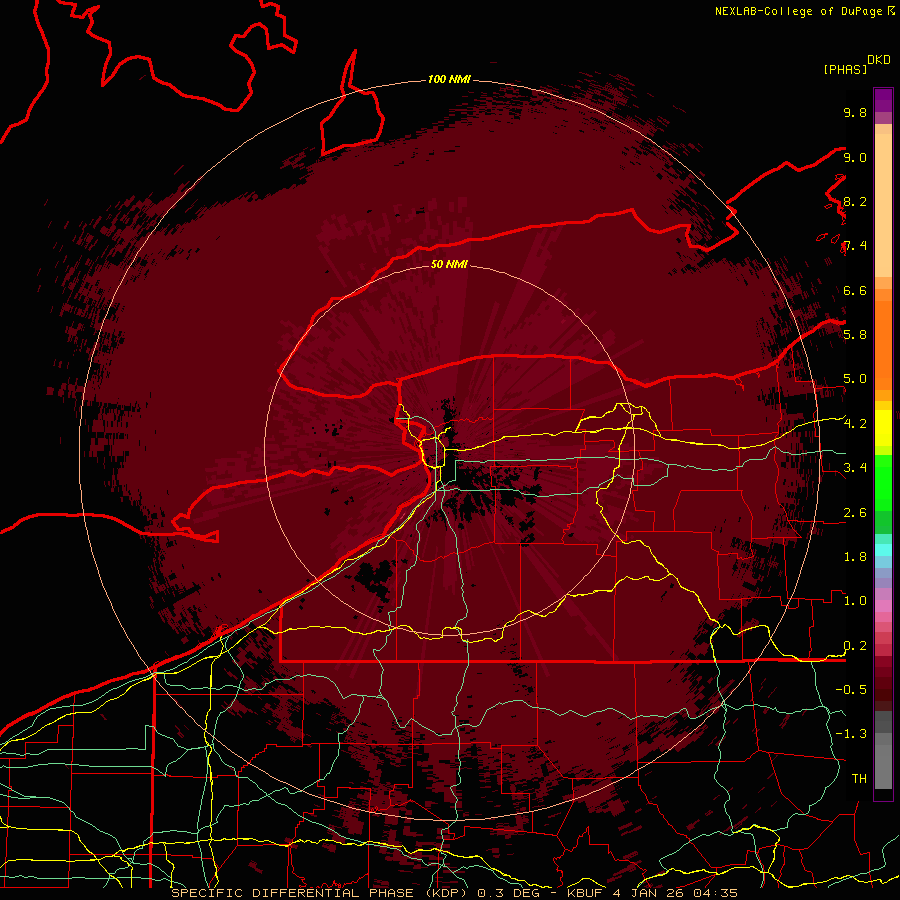The width and height of the screenshot is (900, 900).
Task: Select the 6.6 scale value
Action: [x=855, y=290]
